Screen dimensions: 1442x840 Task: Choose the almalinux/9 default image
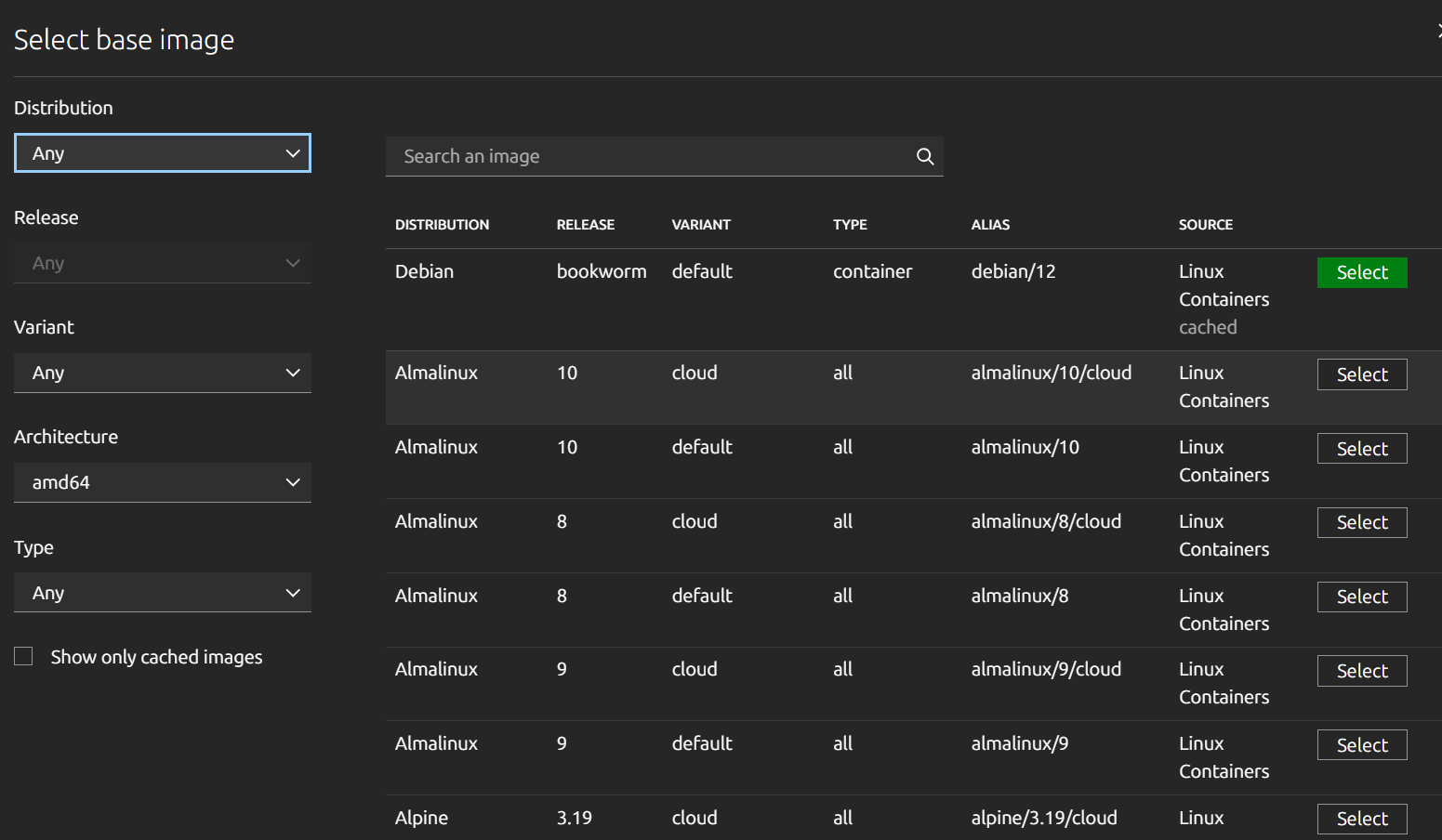1361,745
